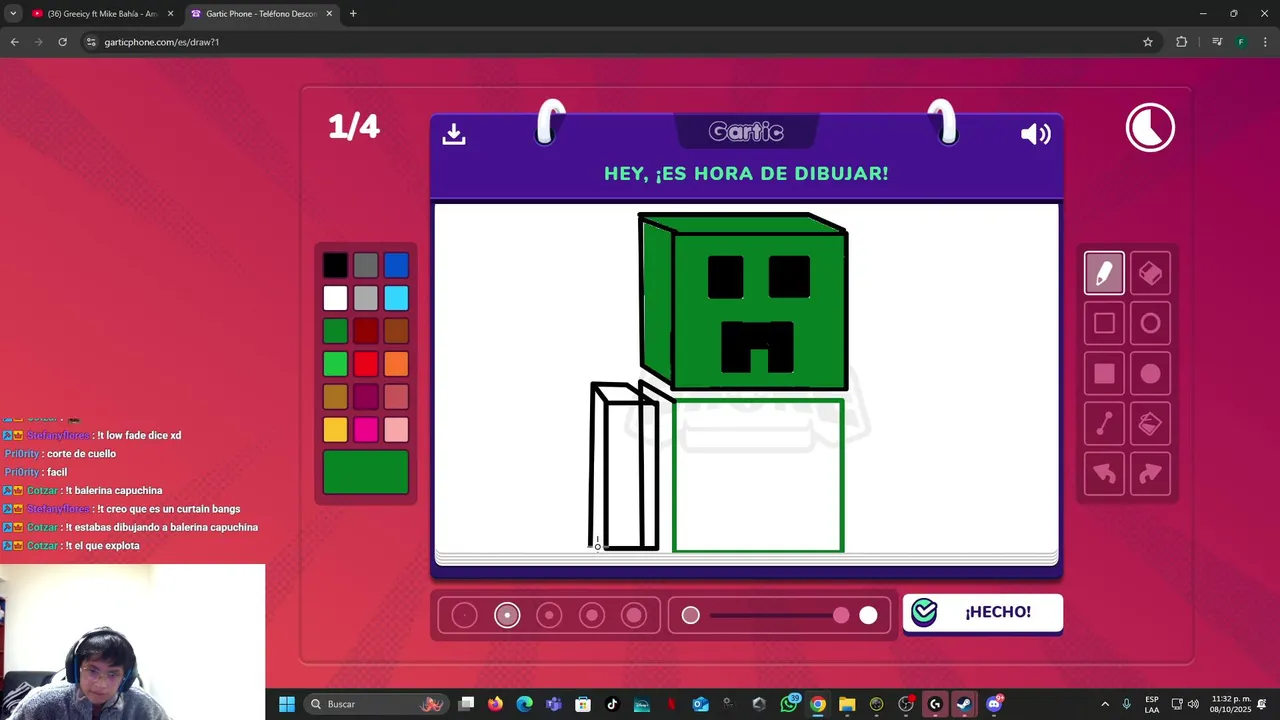Image resolution: width=1280 pixels, height=720 pixels.
Task: Pick the yellow color swatch
Action: click(x=335, y=430)
